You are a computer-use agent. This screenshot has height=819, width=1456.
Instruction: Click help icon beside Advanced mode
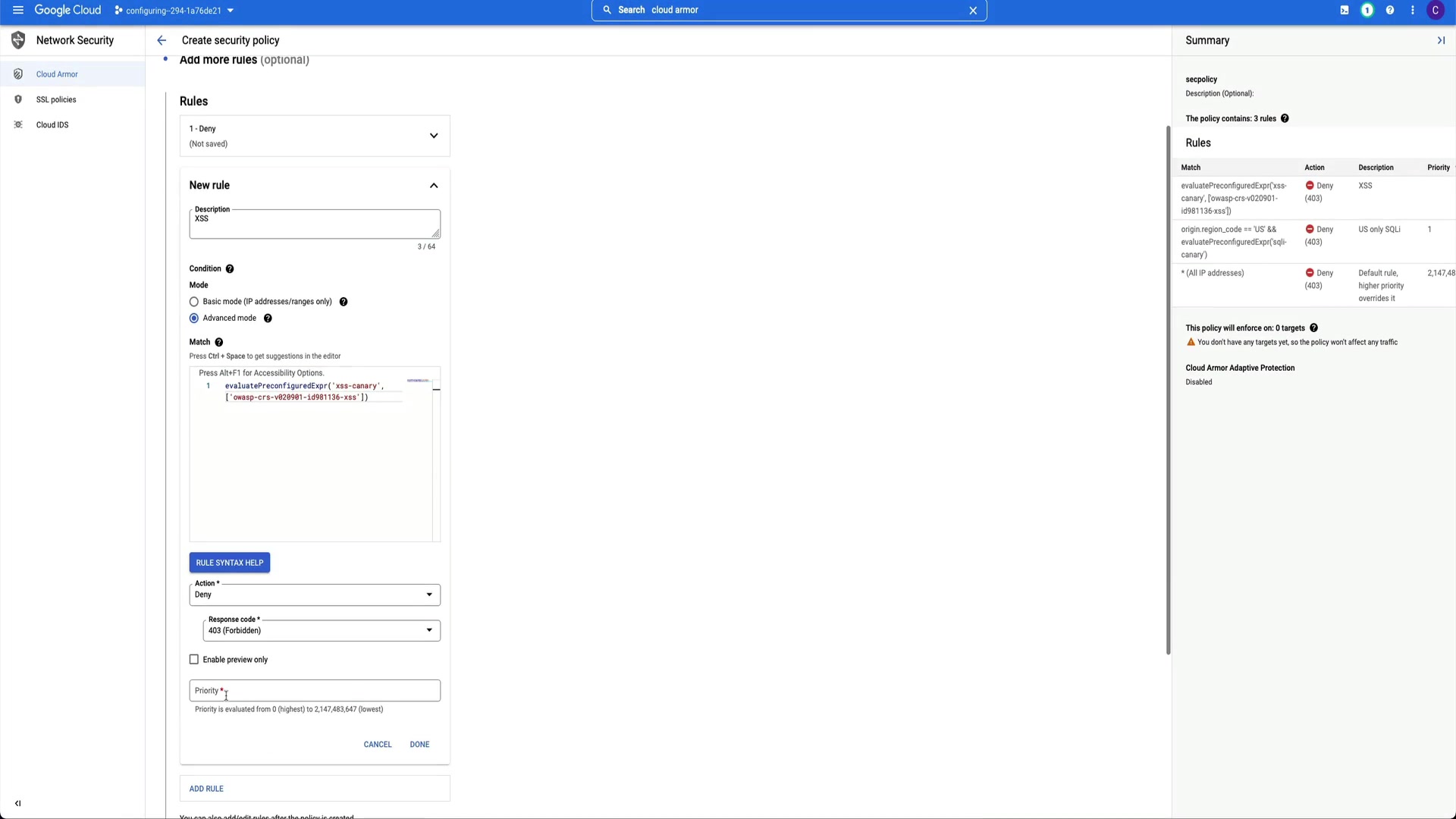tap(268, 318)
